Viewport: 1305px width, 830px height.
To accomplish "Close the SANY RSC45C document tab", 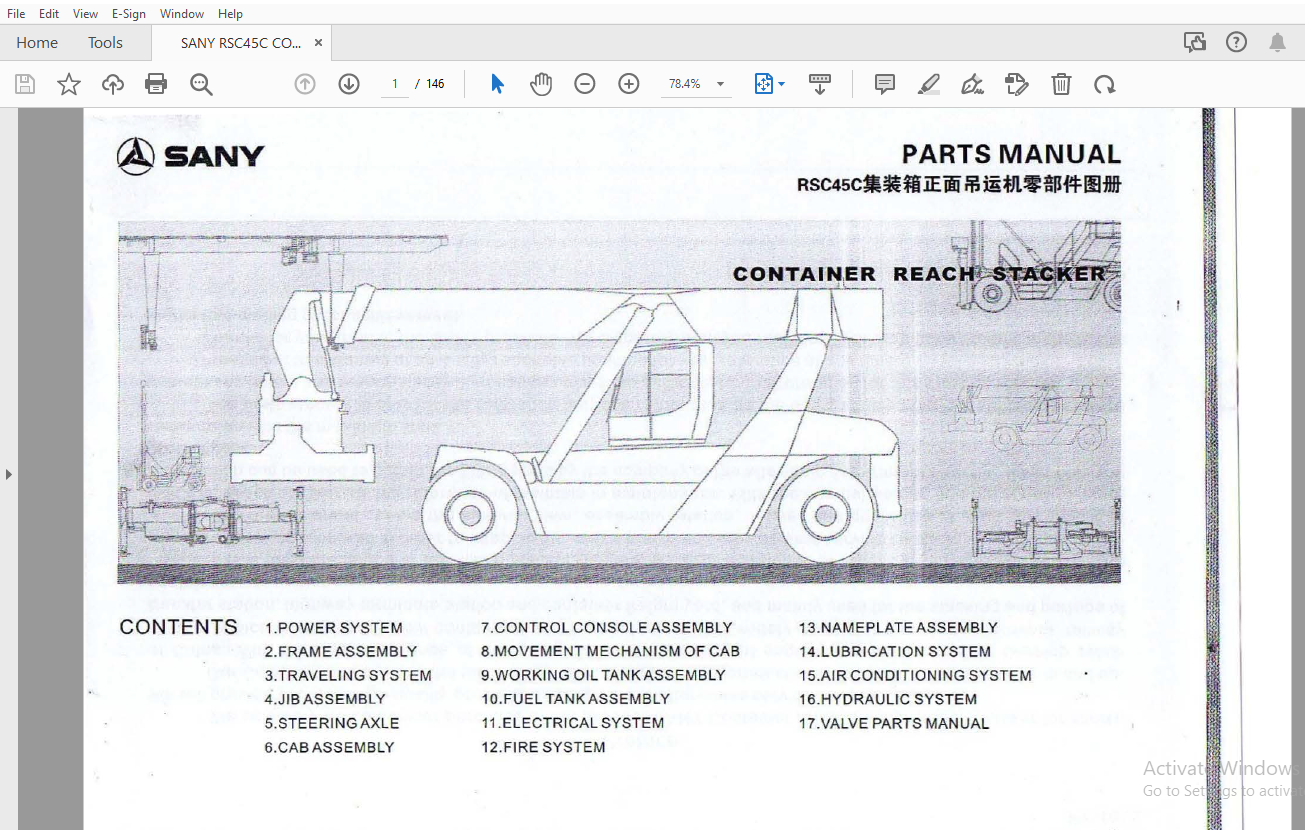I will click(318, 43).
